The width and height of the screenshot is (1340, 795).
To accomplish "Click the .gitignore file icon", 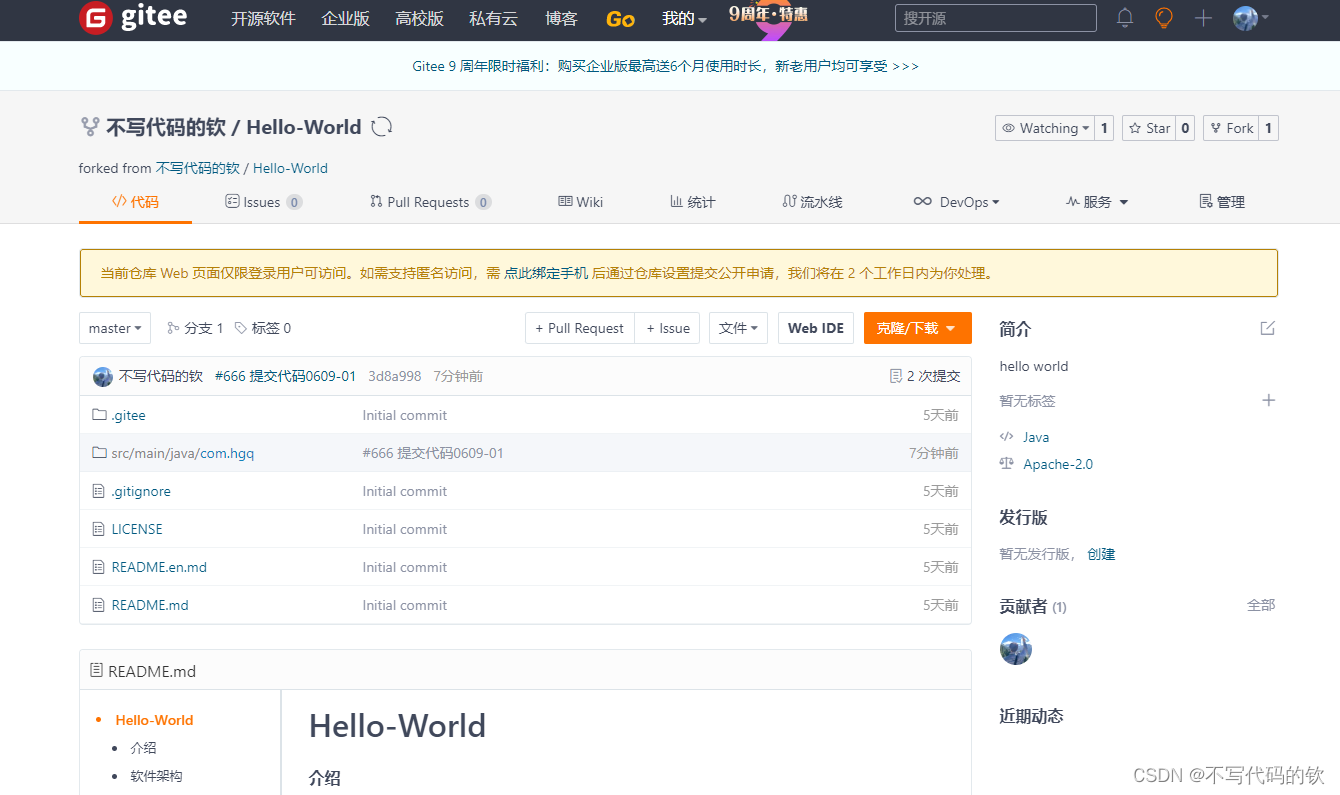I will [x=98, y=491].
